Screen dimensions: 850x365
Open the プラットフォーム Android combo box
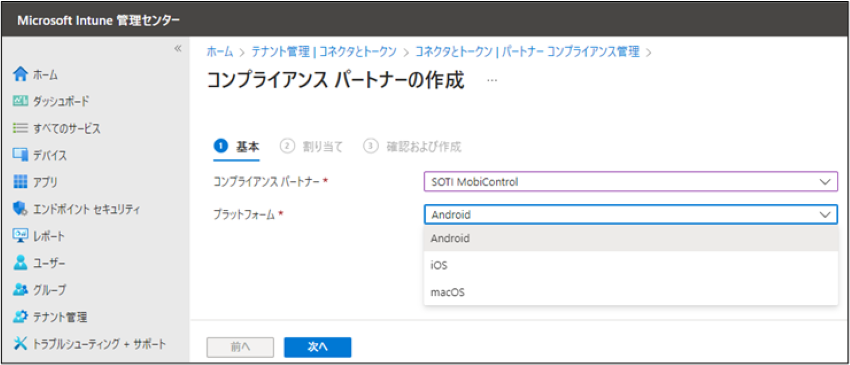[x=631, y=214]
